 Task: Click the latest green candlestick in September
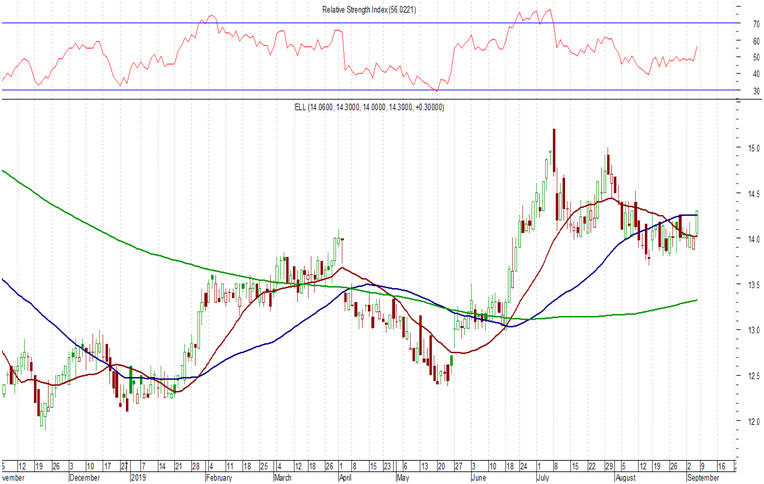point(695,222)
